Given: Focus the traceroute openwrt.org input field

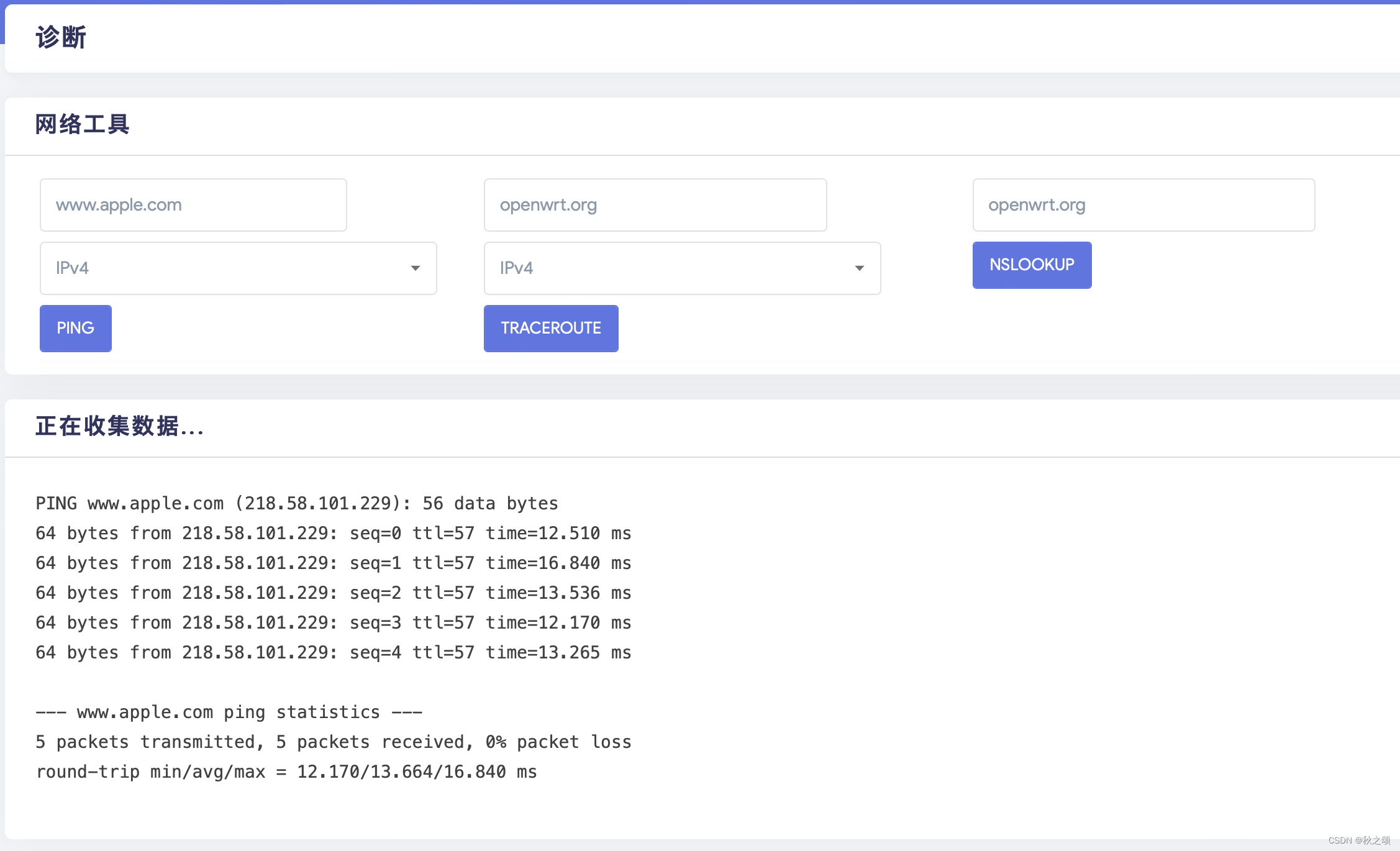Looking at the screenshot, I should [x=655, y=205].
